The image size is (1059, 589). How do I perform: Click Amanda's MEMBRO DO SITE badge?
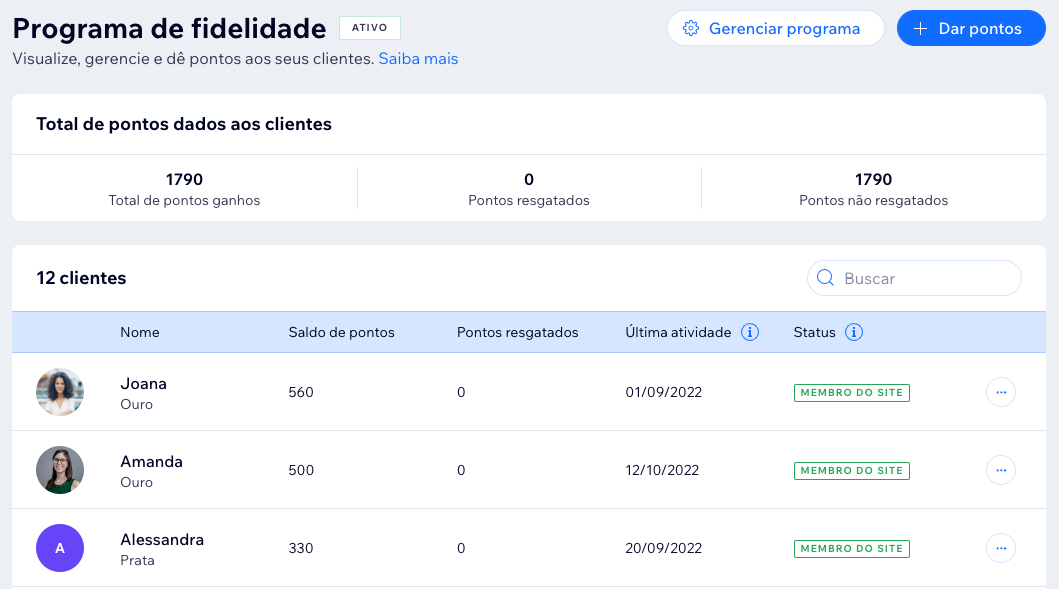(851, 470)
